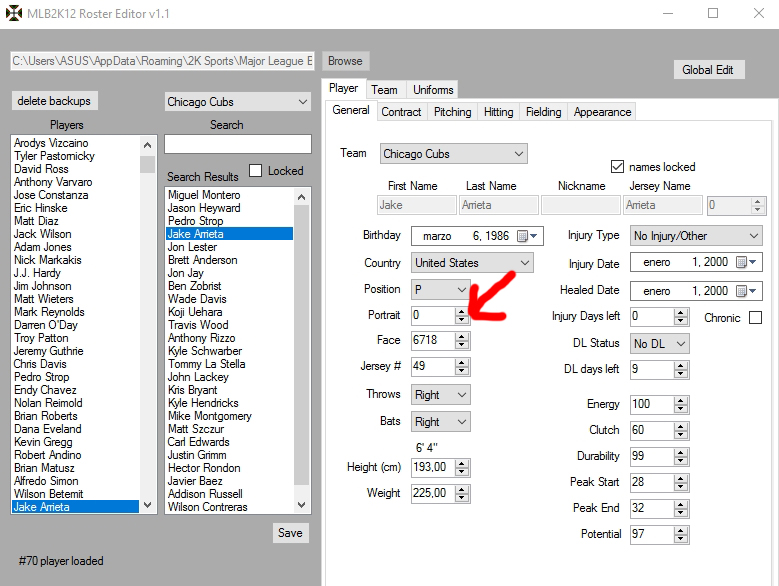Click the MLB2K12 Roster Editor app icon

(x=14, y=13)
